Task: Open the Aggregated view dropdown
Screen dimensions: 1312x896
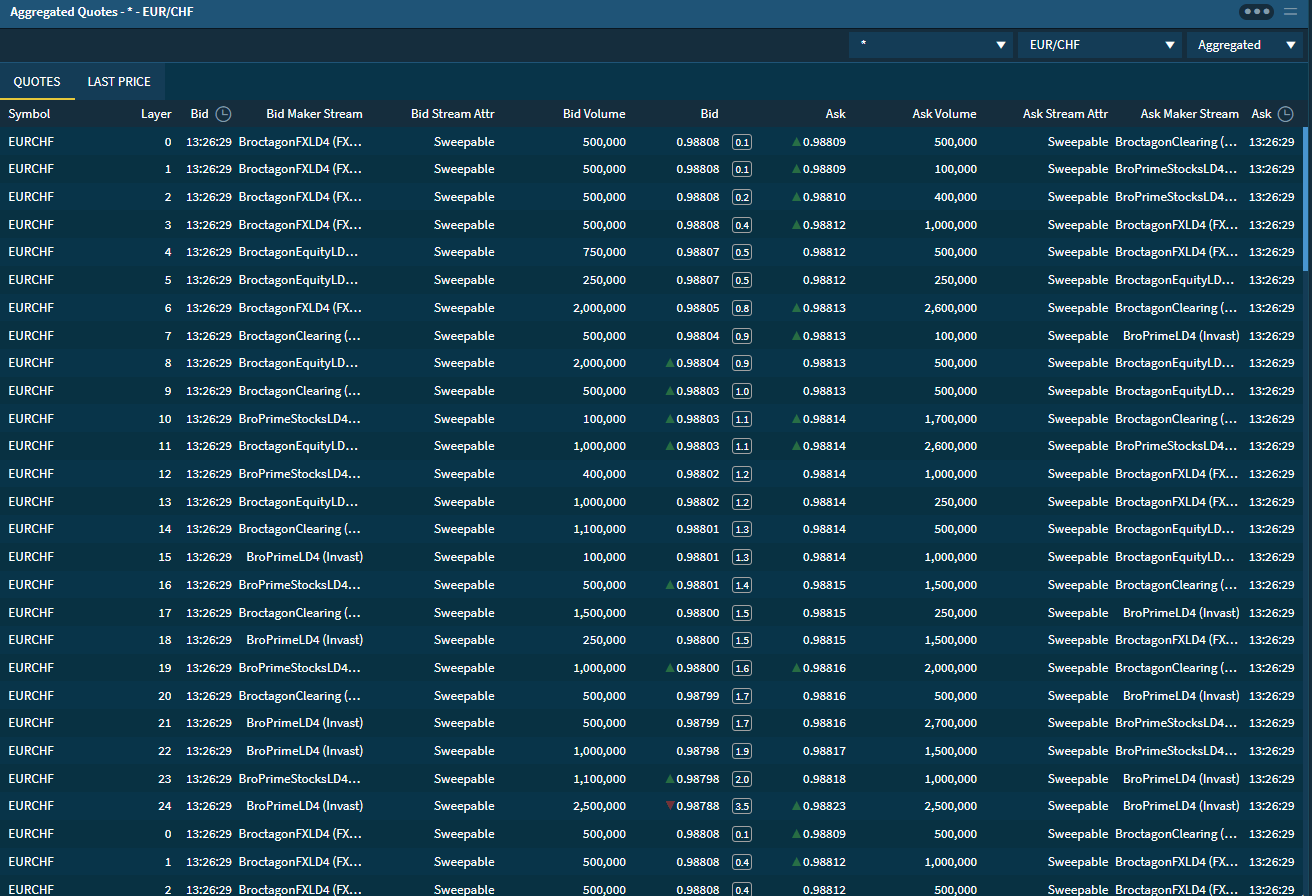Action: click(x=1246, y=45)
